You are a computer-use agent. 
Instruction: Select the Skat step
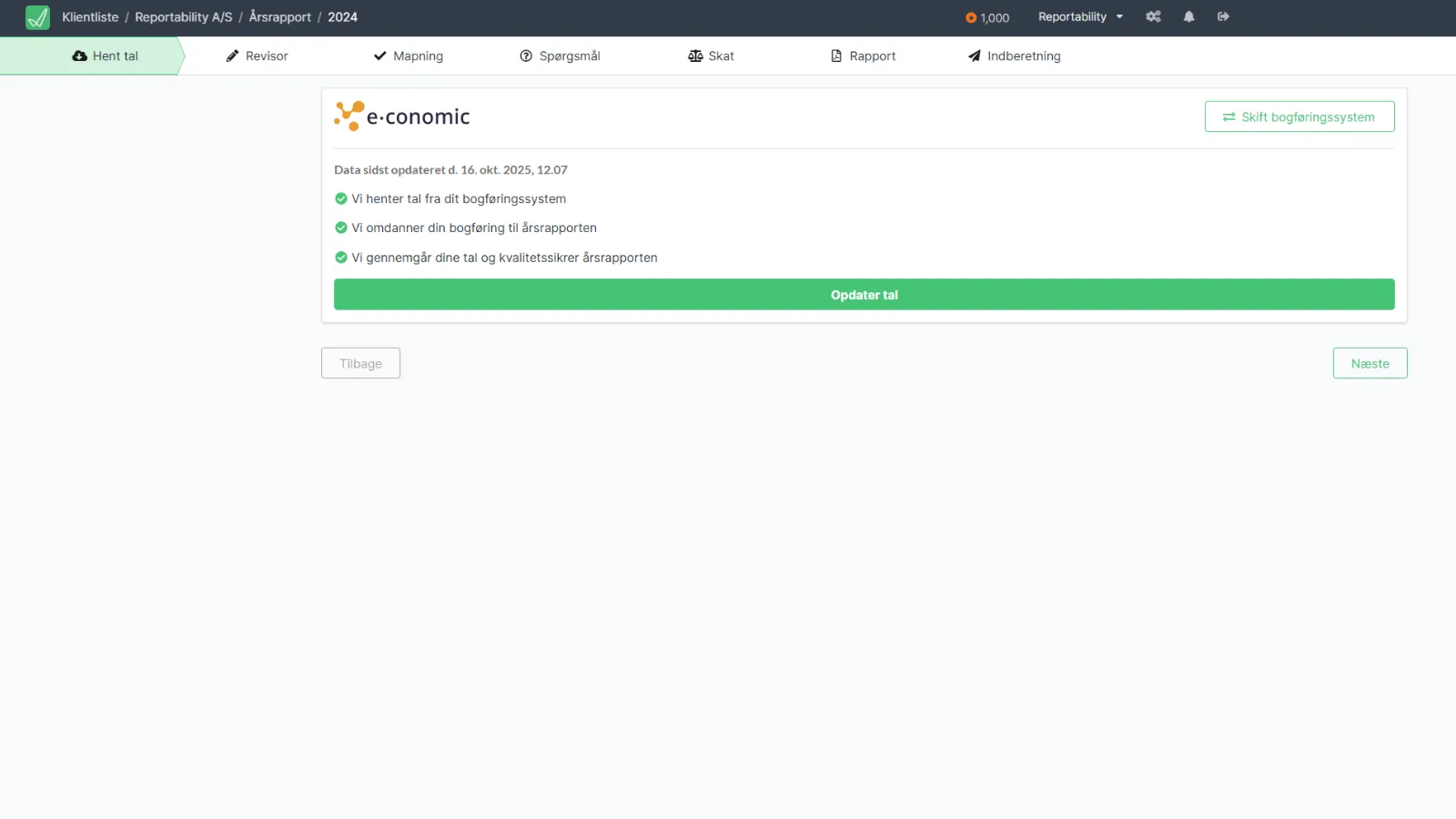click(x=711, y=56)
